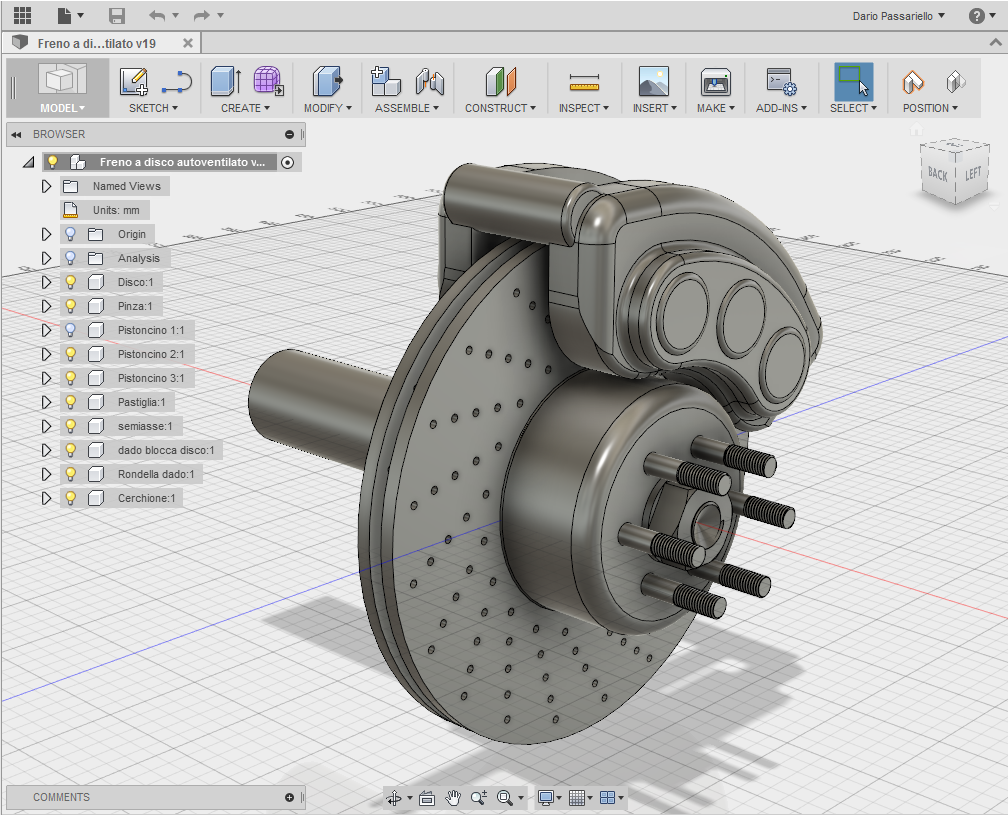Expand the COMMENTS panel plus button
The height and width of the screenshot is (815, 1008).
(289, 797)
